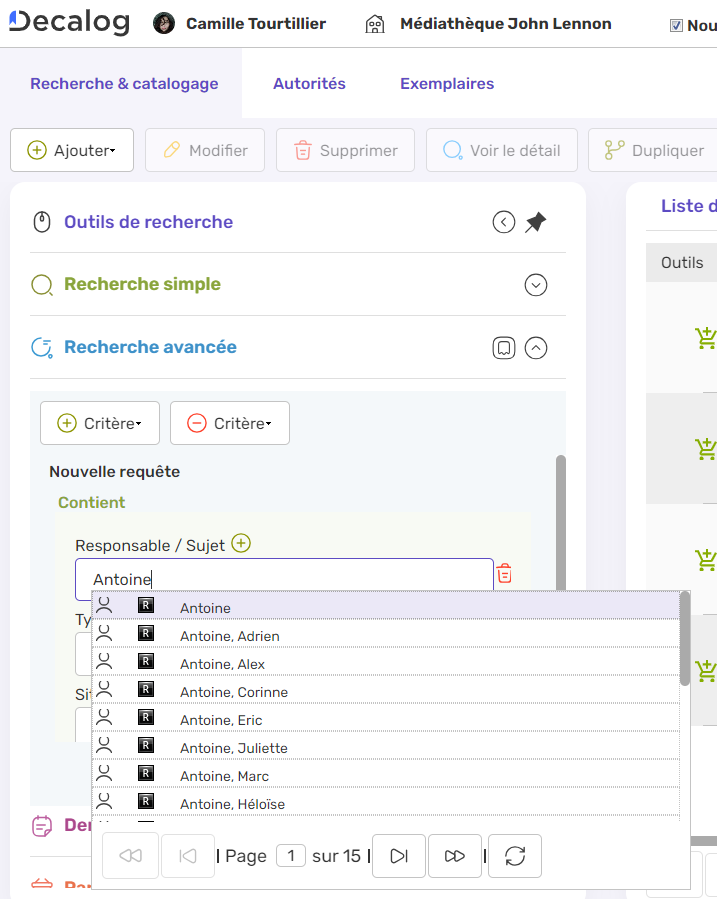Select suggestion 'Antoine'

click(386, 606)
